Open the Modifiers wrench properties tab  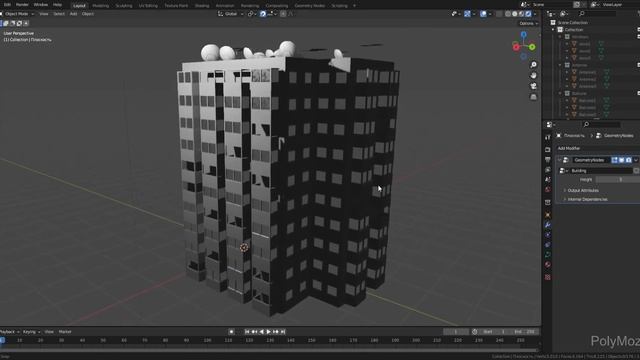(x=548, y=225)
